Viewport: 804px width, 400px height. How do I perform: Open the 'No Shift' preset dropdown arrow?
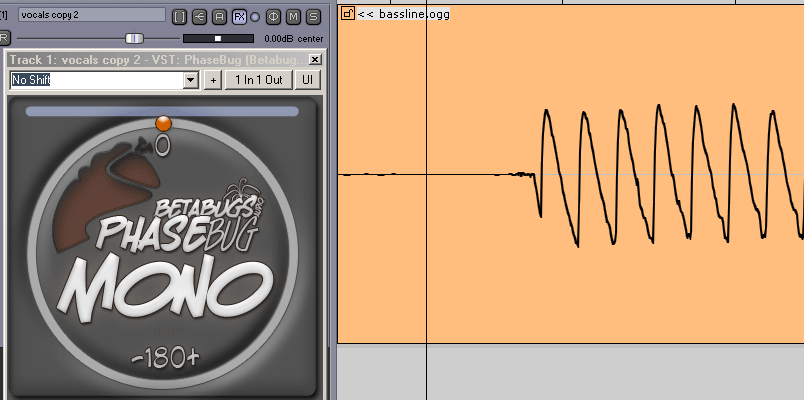191,80
